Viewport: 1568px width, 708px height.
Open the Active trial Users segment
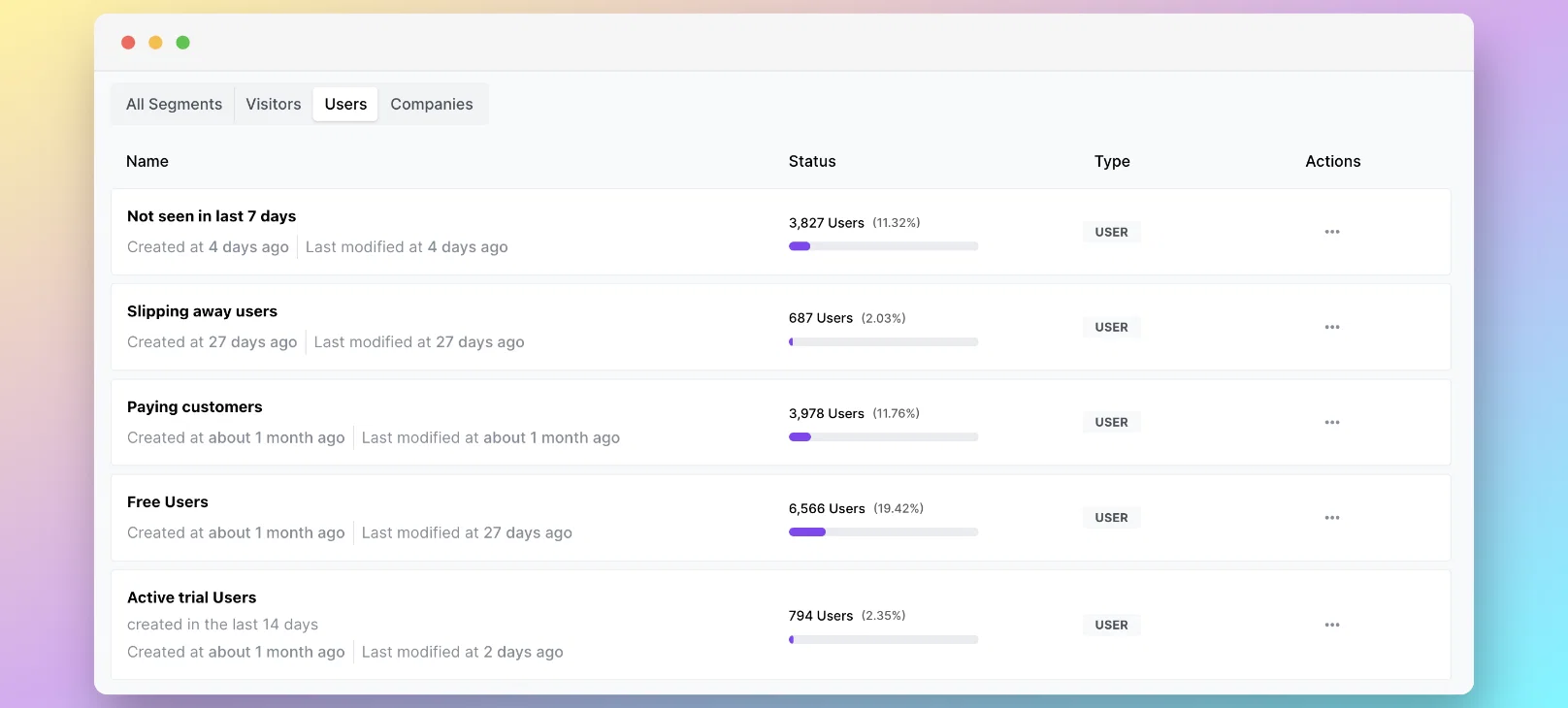tap(192, 597)
